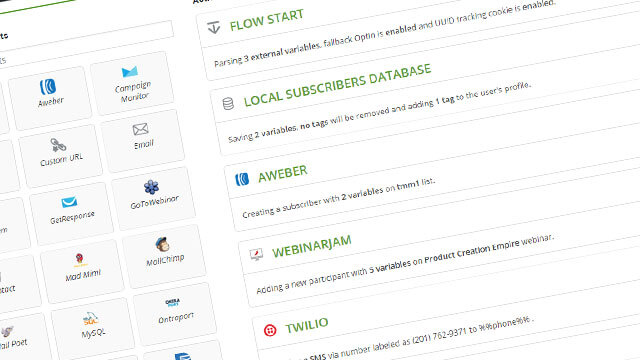Open the TWILIO step heading
The width and height of the screenshot is (640, 360).
(x=307, y=326)
